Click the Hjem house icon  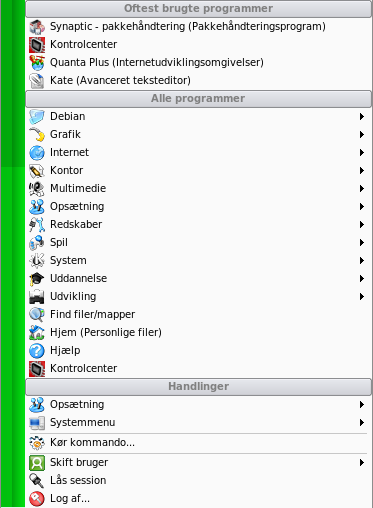coord(37,333)
